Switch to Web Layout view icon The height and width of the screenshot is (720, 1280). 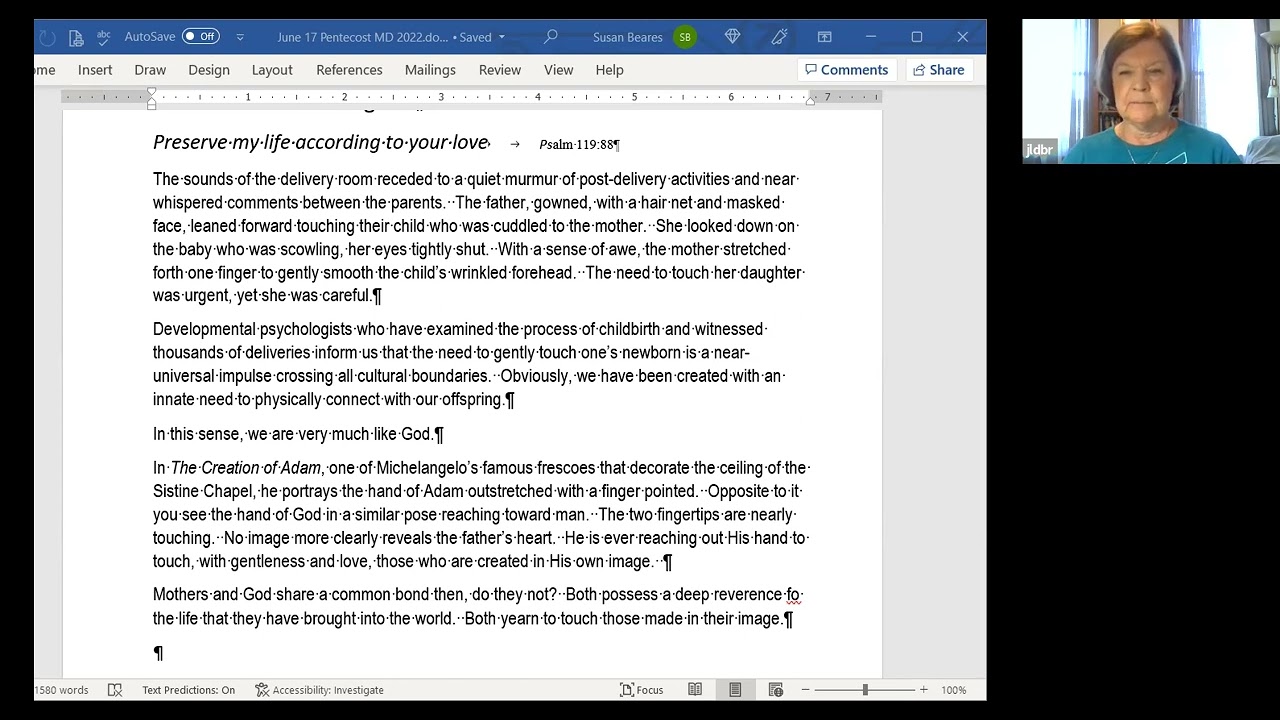(x=775, y=690)
